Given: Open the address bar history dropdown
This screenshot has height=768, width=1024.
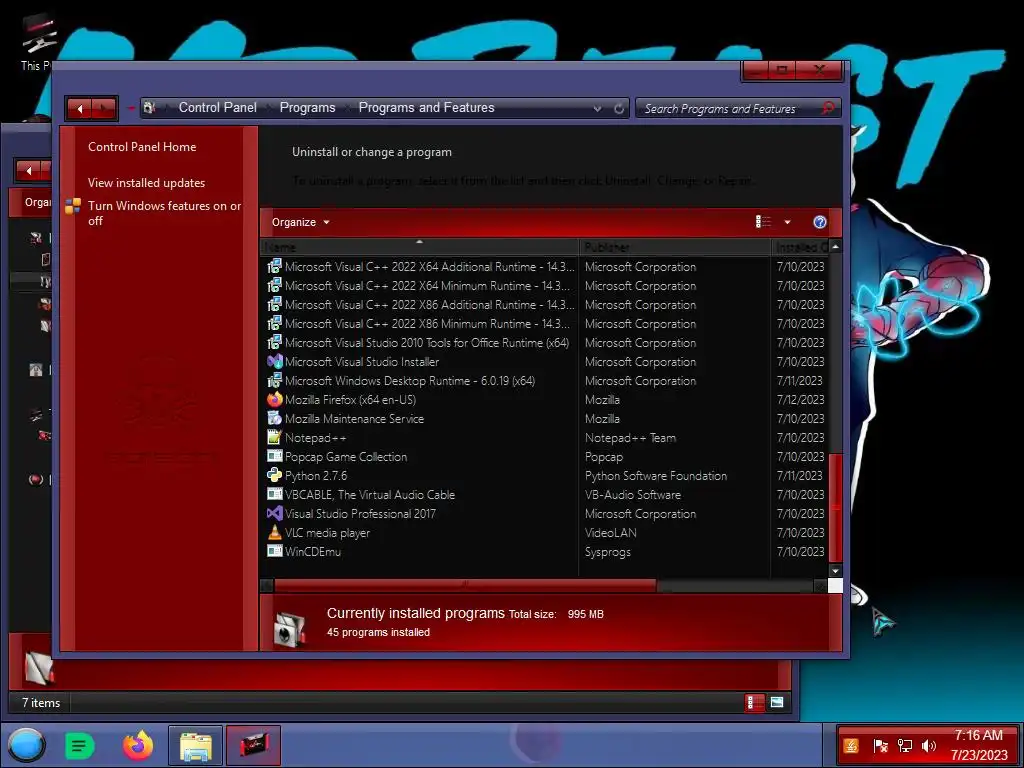Looking at the screenshot, I should pos(597,108).
